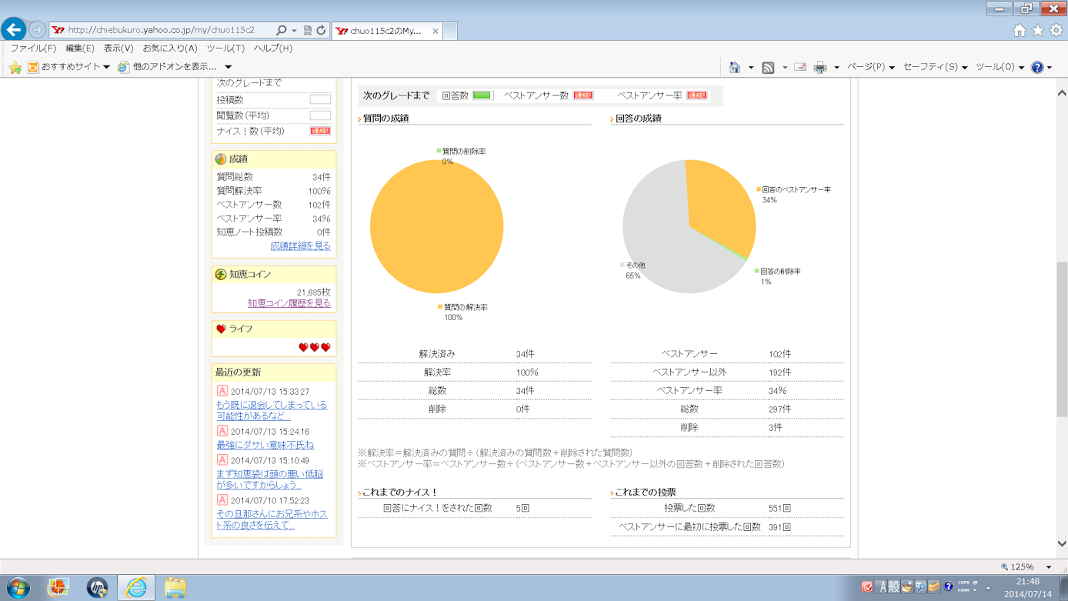Open the Windows Start button
Image resolution: width=1068 pixels, height=601 pixels.
pos(18,587)
